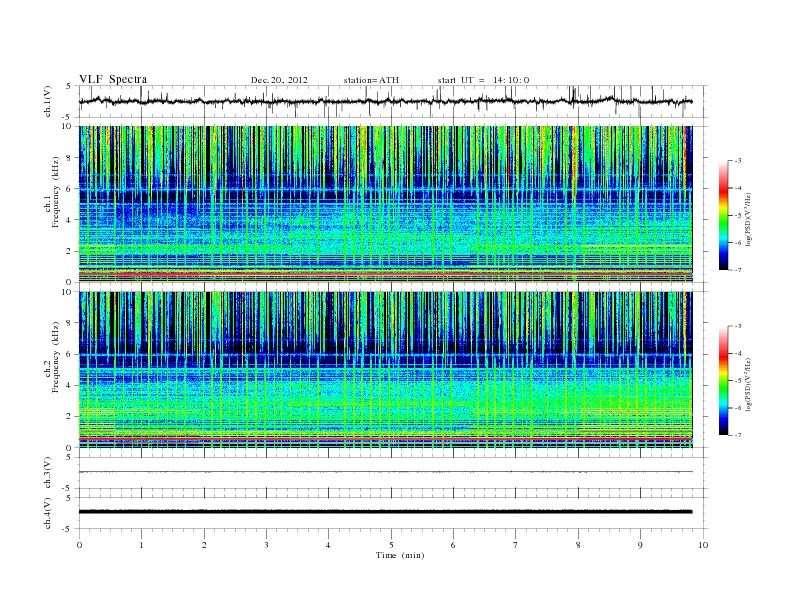Screen dimensions: 792x612
Task: Click the ch.3 flat waveform line
Action: point(385,472)
